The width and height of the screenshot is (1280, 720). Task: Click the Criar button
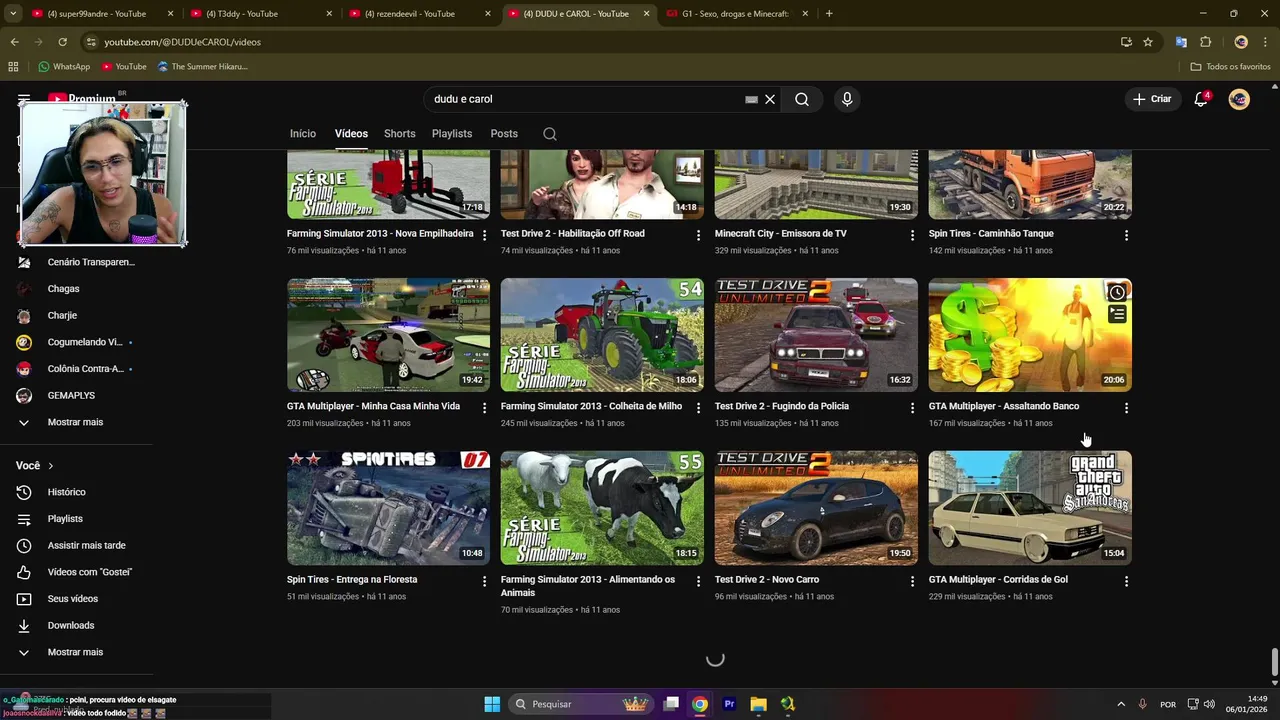pos(1152,99)
